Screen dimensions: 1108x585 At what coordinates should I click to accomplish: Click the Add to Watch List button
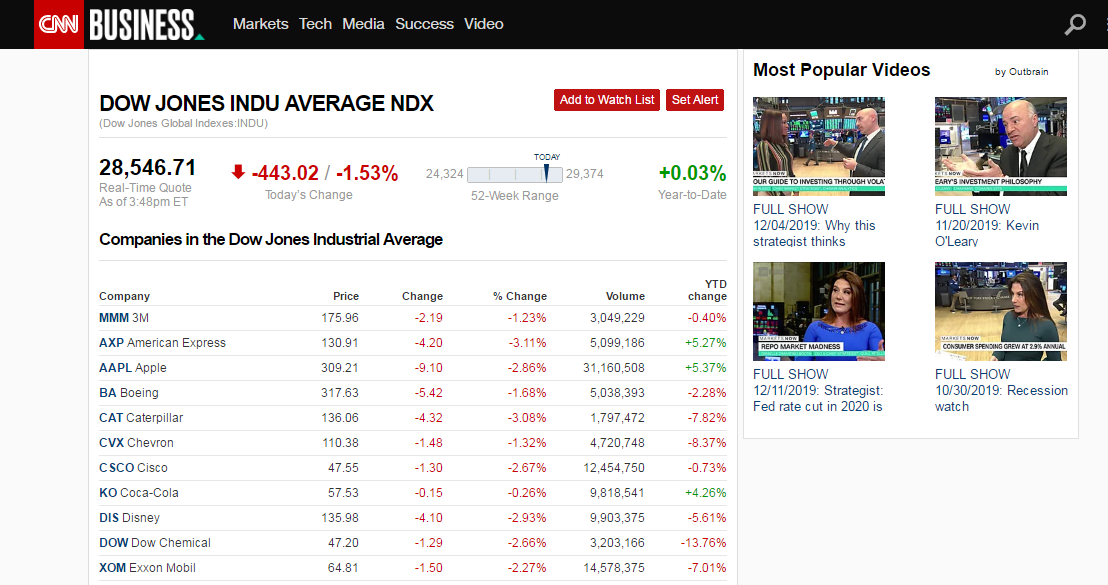point(607,100)
